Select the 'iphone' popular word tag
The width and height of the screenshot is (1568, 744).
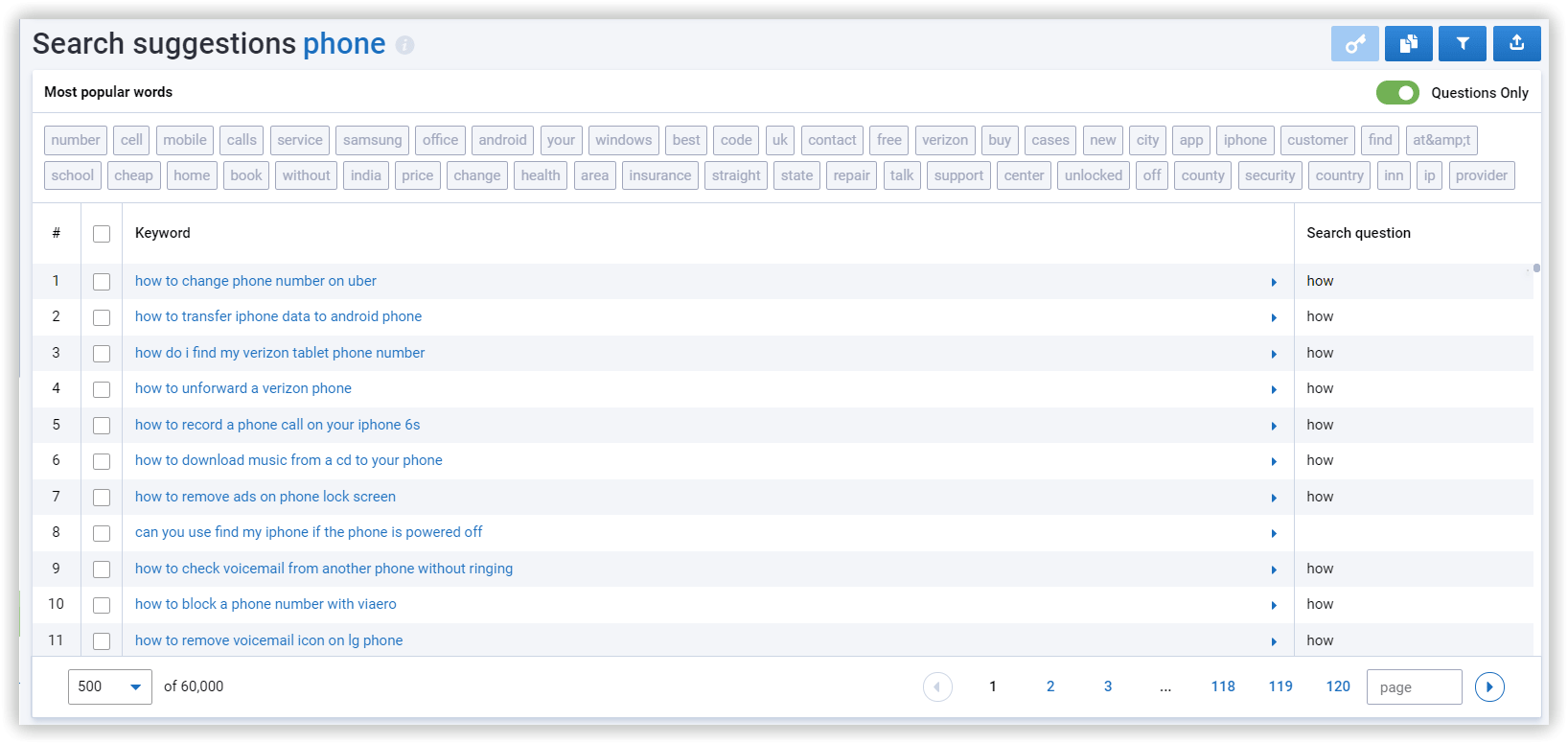click(1245, 140)
